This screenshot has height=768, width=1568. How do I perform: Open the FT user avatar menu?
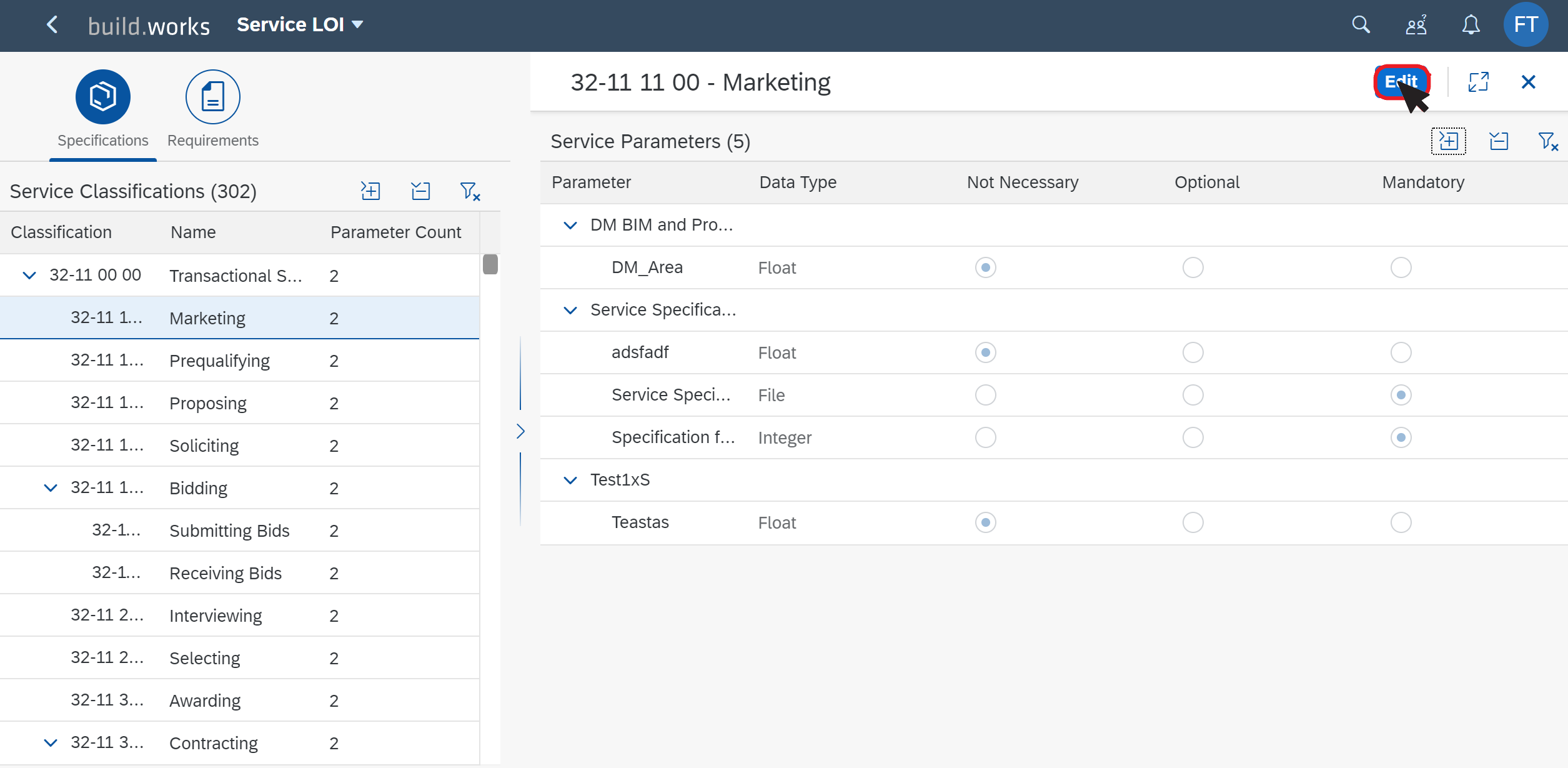pyautogui.click(x=1525, y=25)
